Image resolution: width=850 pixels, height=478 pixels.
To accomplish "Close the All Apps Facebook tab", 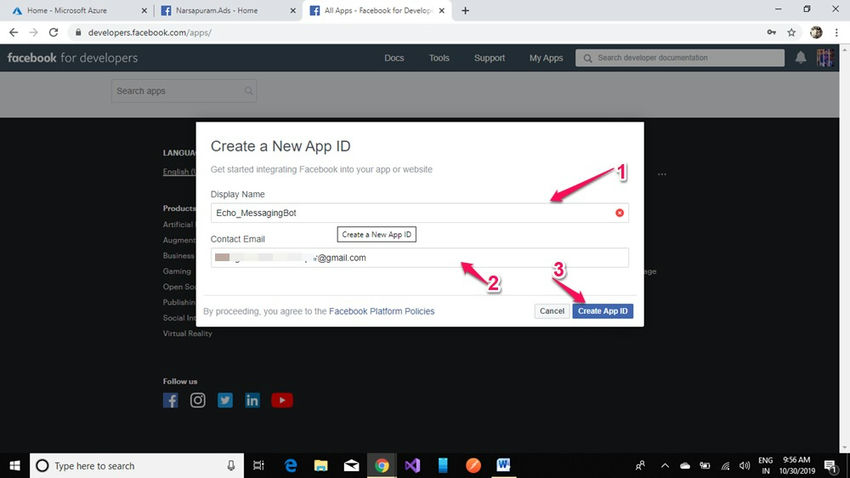I will 442,10.
